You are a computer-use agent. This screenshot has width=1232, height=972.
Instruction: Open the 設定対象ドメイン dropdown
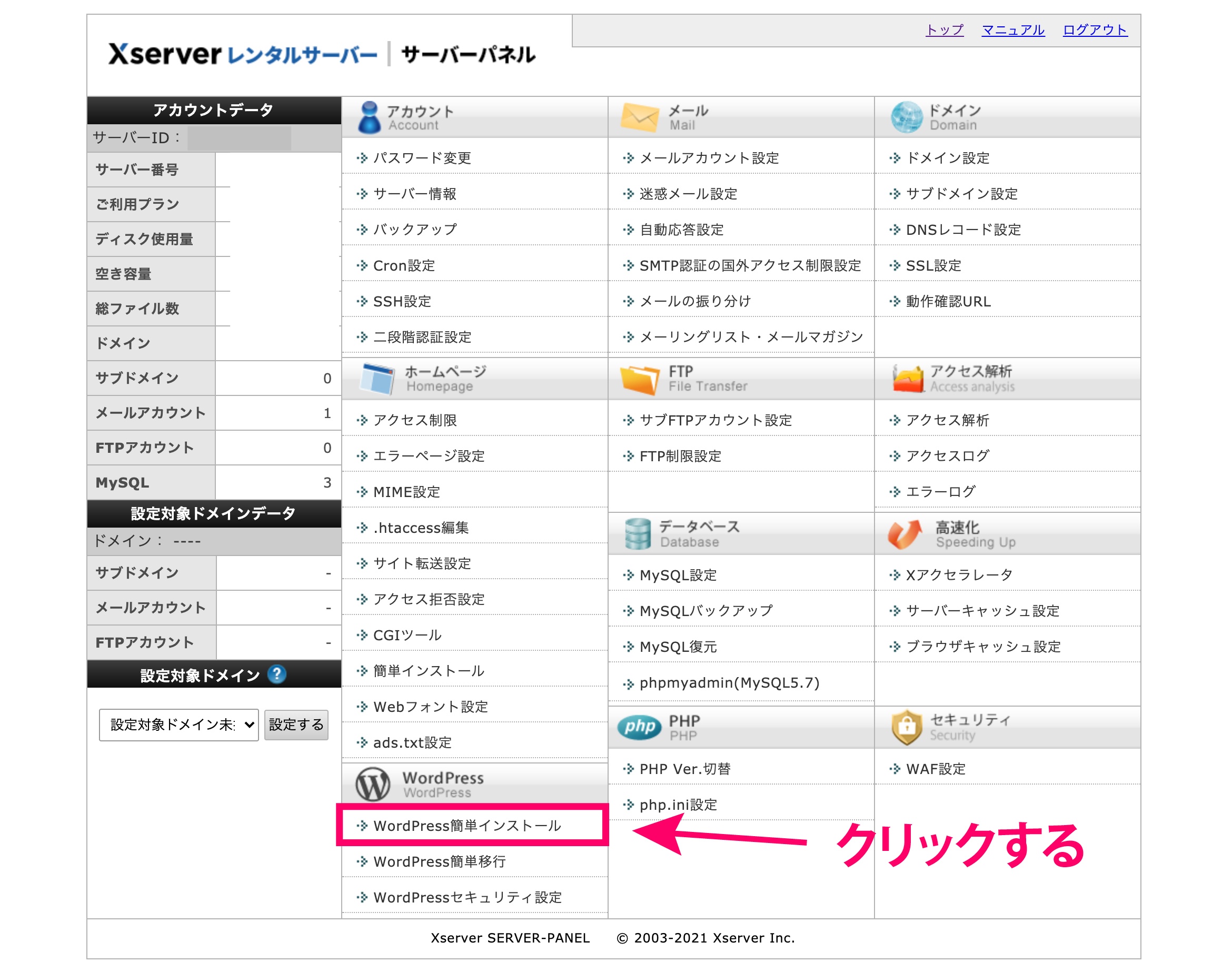tap(178, 725)
